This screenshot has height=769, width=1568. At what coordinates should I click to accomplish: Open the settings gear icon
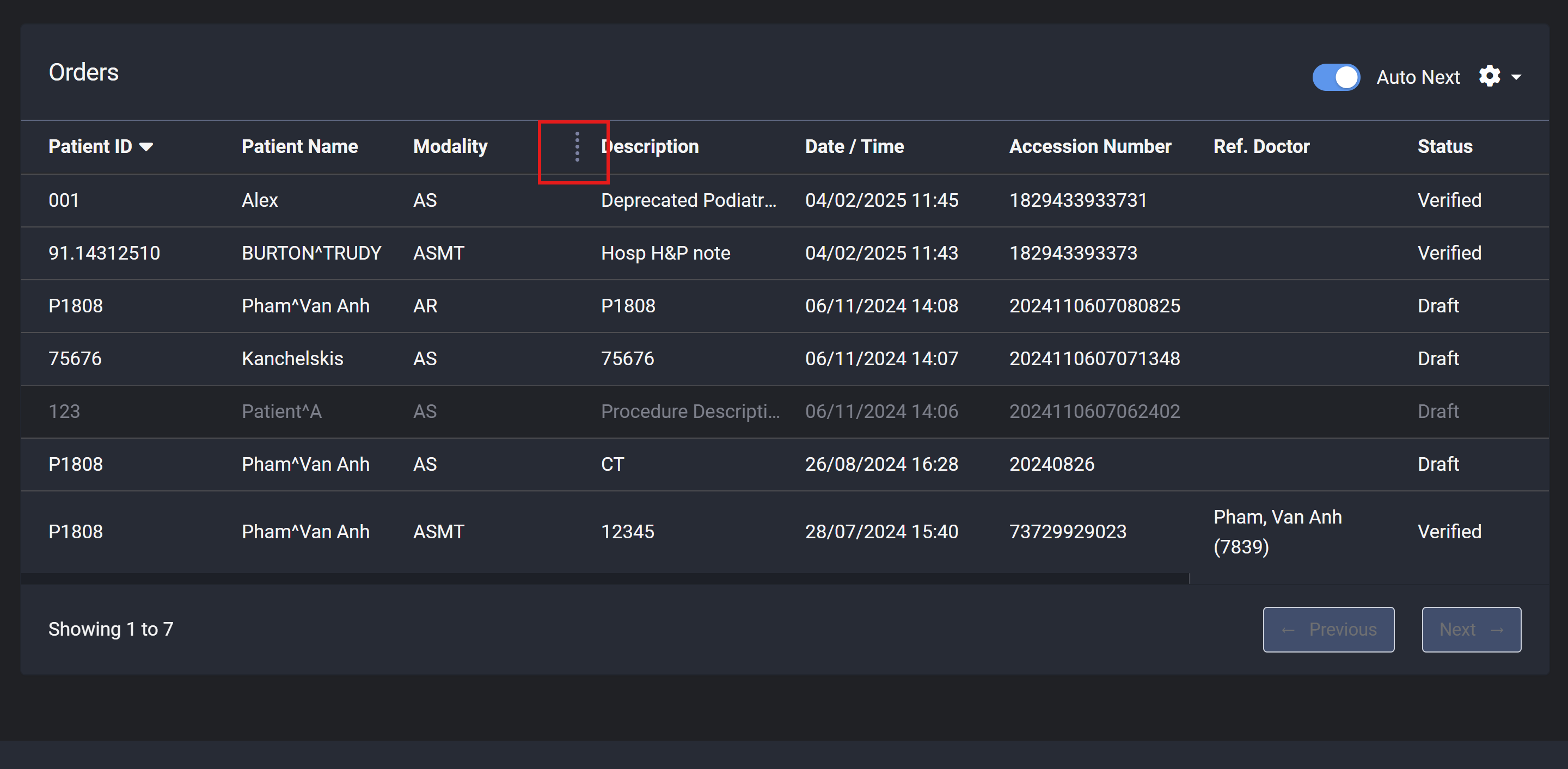click(x=1489, y=77)
